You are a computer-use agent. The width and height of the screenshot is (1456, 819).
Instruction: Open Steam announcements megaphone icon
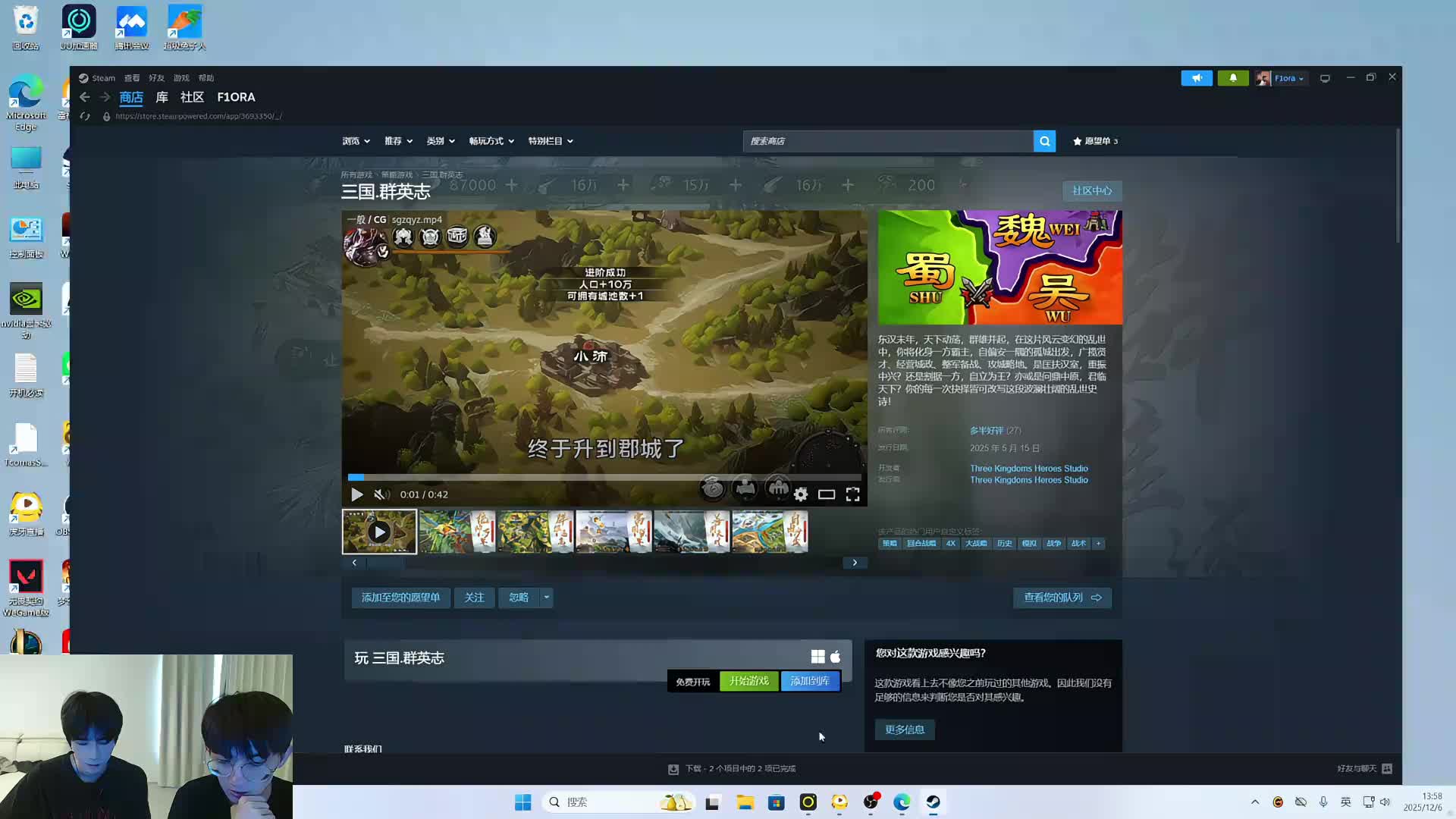(1196, 78)
